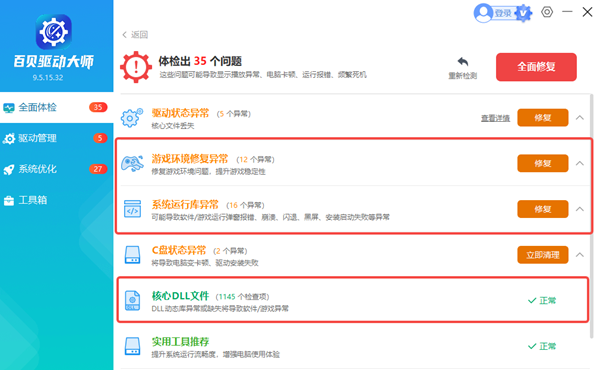The height and width of the screenshot is (370, 600).
Task: Collapse the 驱动状态异常 row chevron
Action: (580, 117)
